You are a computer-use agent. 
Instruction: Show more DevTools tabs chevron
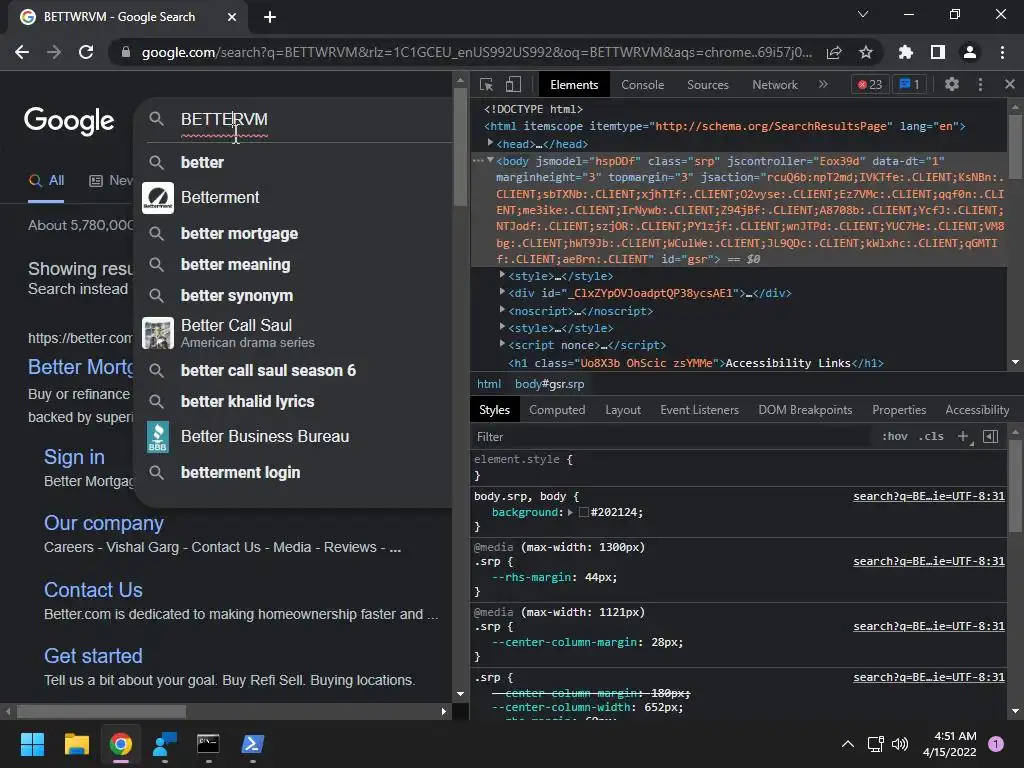(x=823, y=84)
